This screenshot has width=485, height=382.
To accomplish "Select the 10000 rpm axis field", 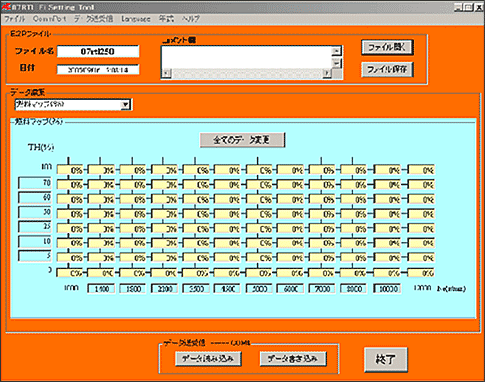I will point(387,289).
